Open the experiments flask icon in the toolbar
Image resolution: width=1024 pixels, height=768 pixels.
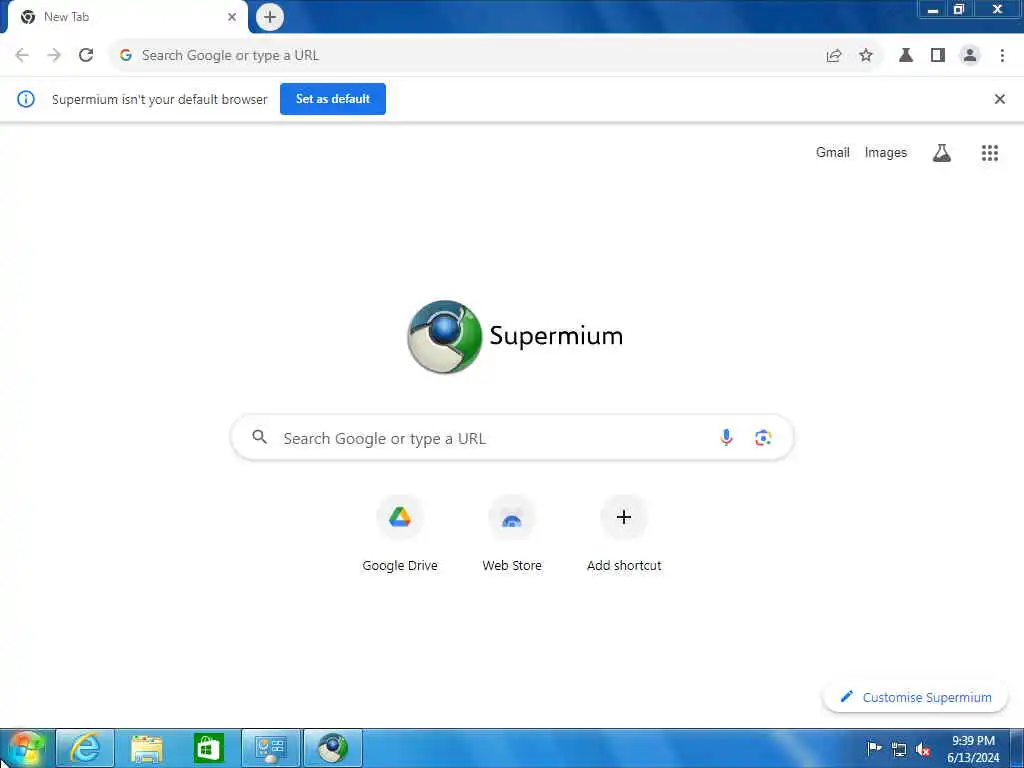point(906,56)
